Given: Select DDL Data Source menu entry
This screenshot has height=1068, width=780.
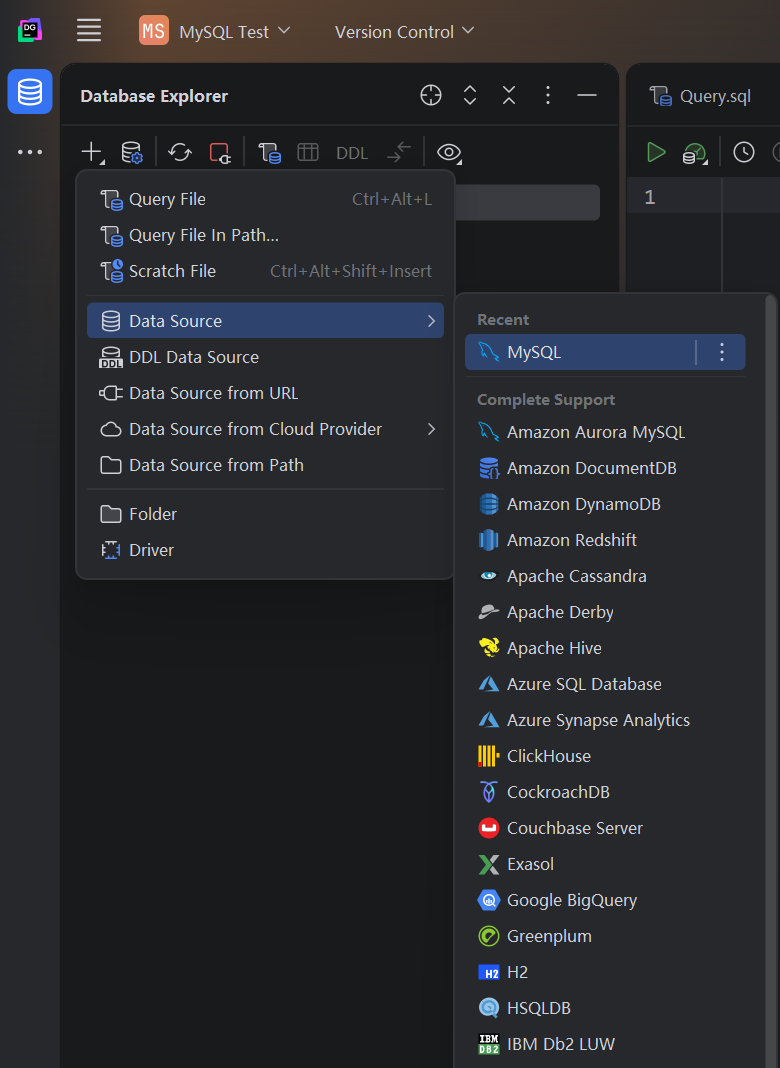Looking at the screenshot, I should click(x=265, y=357).
